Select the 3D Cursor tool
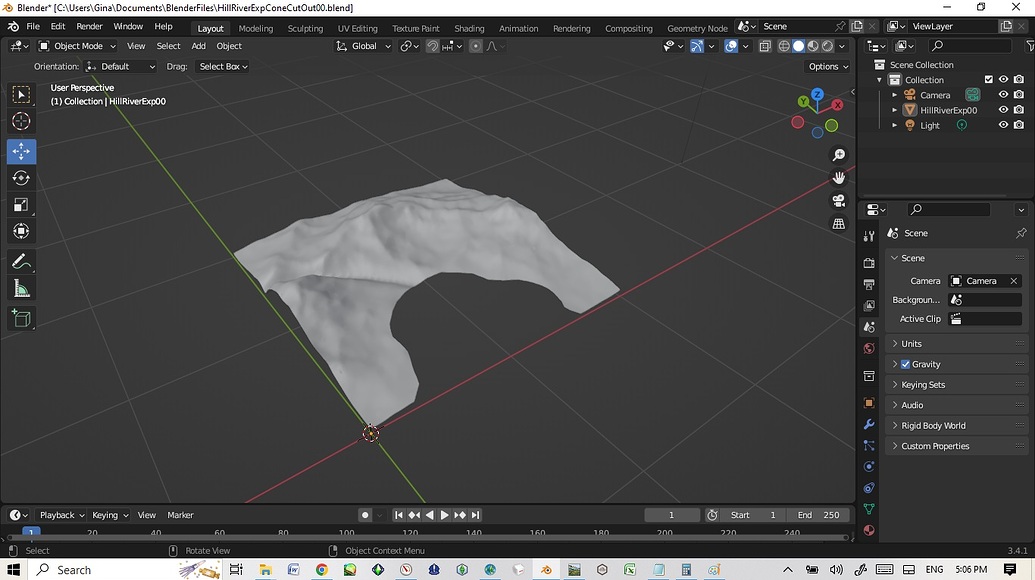This screenshot has width=1035, height=580. pyautogui.click(x=21, y=121)
